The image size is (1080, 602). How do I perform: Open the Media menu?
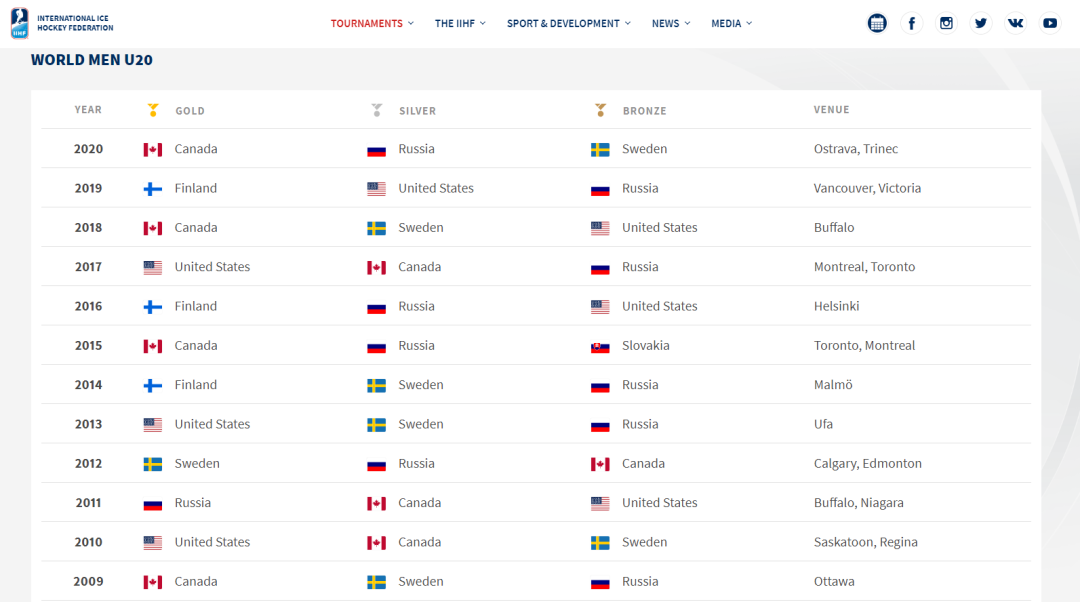731,23
